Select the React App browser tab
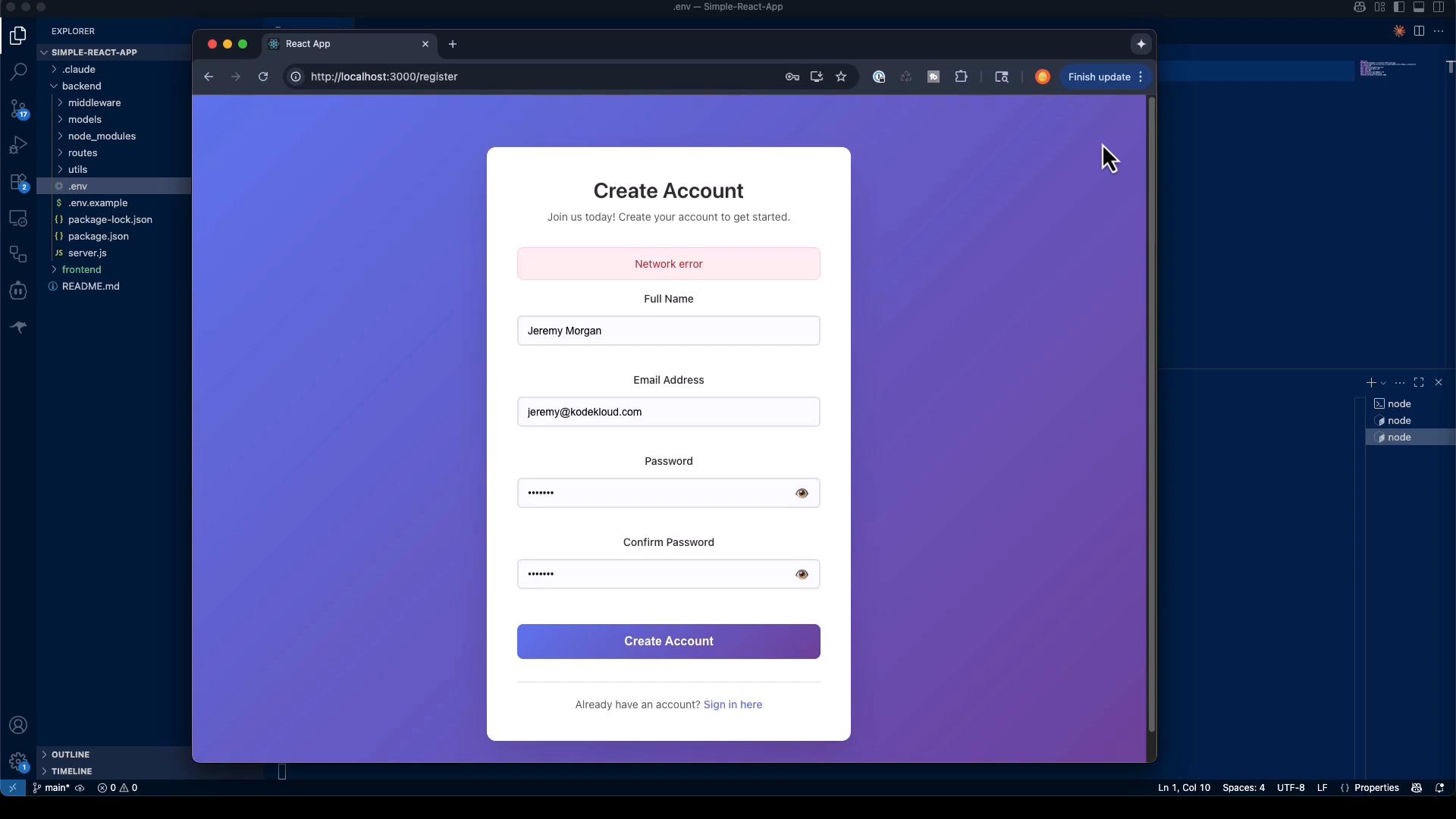Viewport: 1456px width, 819px height. [x=350, y=44]
